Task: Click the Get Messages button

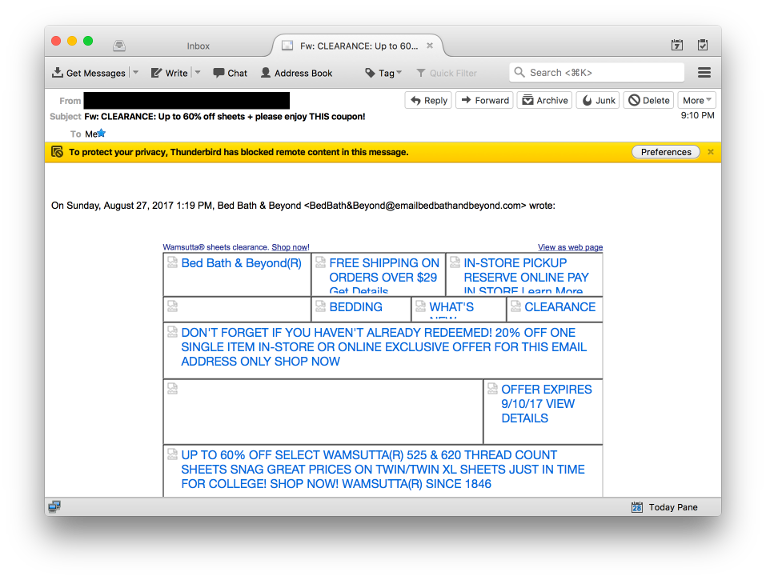Action: pyautogui.click(x=89, y=73)
